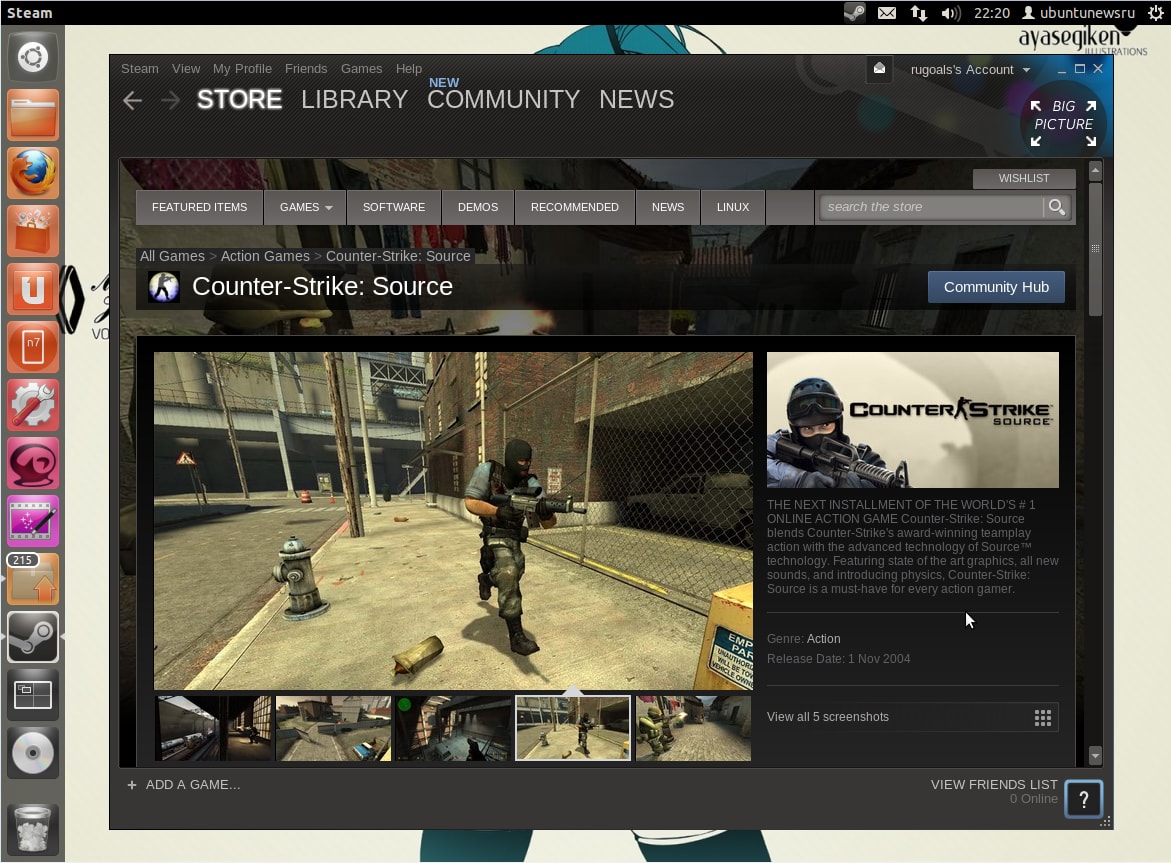This screenshot has width=1171, height=863.
Task: Open the Ubuntu Dash home launcher
Action: [33, 57]
